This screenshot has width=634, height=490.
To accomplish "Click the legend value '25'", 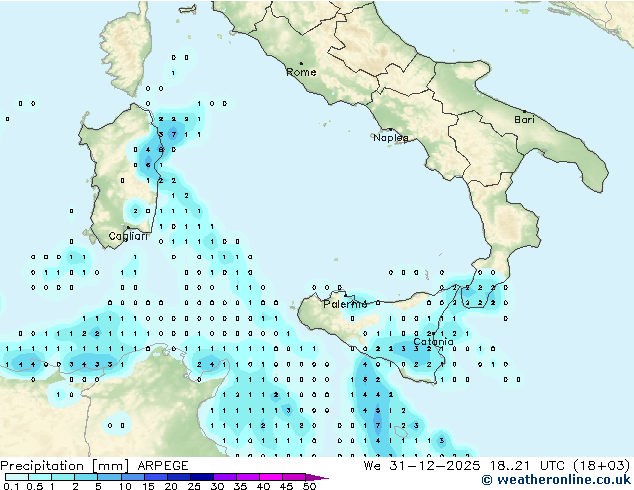I will (x=194, y=486).
